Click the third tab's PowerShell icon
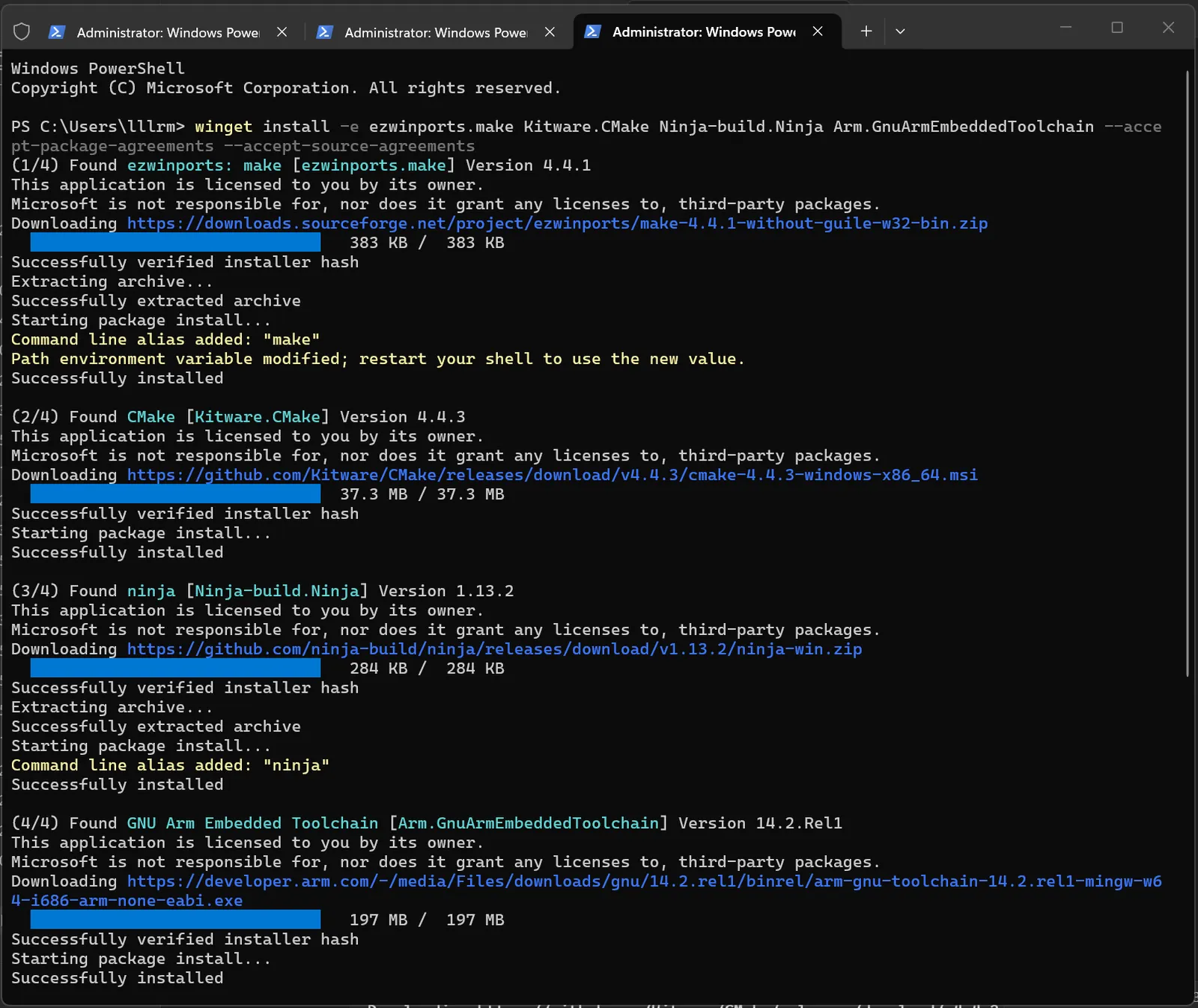The height and width of the screenshot is (1008, 1198). (592, 31)
